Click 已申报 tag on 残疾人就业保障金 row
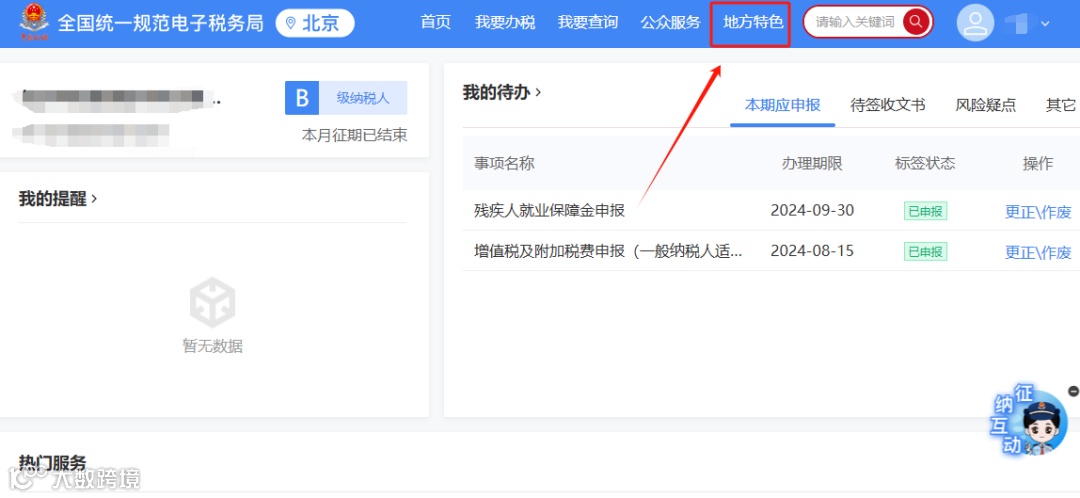 coord(925,211)
